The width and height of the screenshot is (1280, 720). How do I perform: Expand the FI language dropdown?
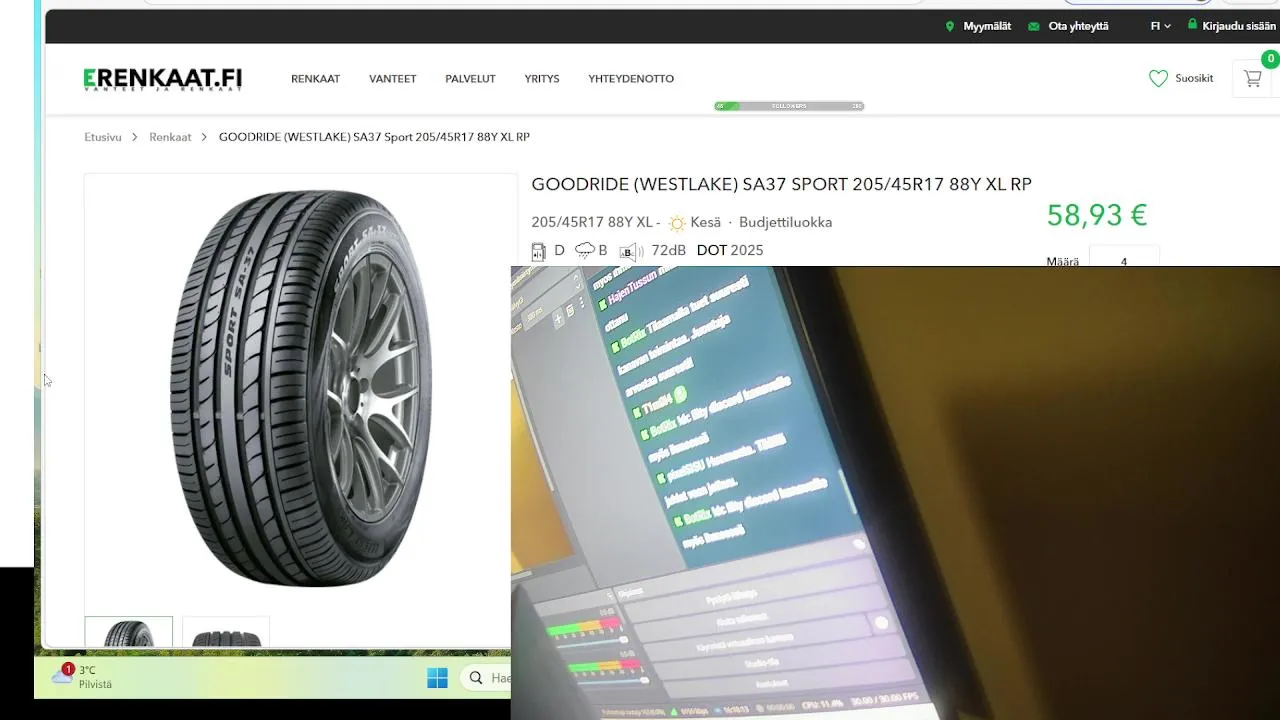pos(1160,26)
